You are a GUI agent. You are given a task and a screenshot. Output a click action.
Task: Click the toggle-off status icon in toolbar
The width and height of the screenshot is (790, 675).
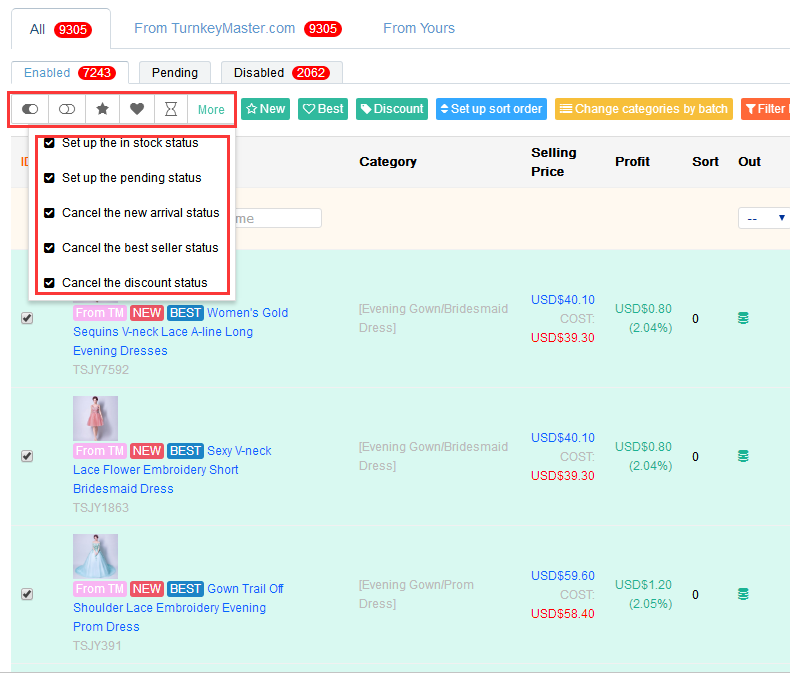click(67, 109)
